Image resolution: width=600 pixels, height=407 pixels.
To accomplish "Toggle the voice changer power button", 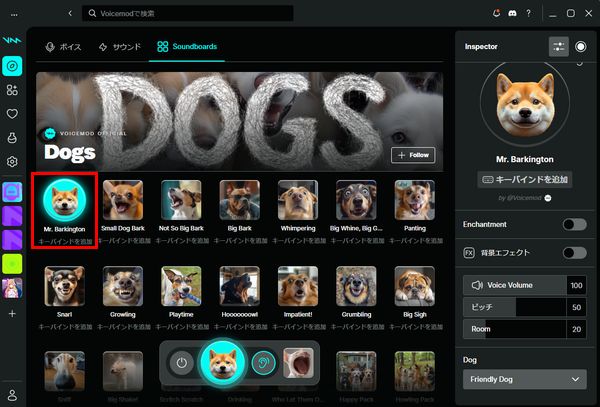I will click(181, 363).
